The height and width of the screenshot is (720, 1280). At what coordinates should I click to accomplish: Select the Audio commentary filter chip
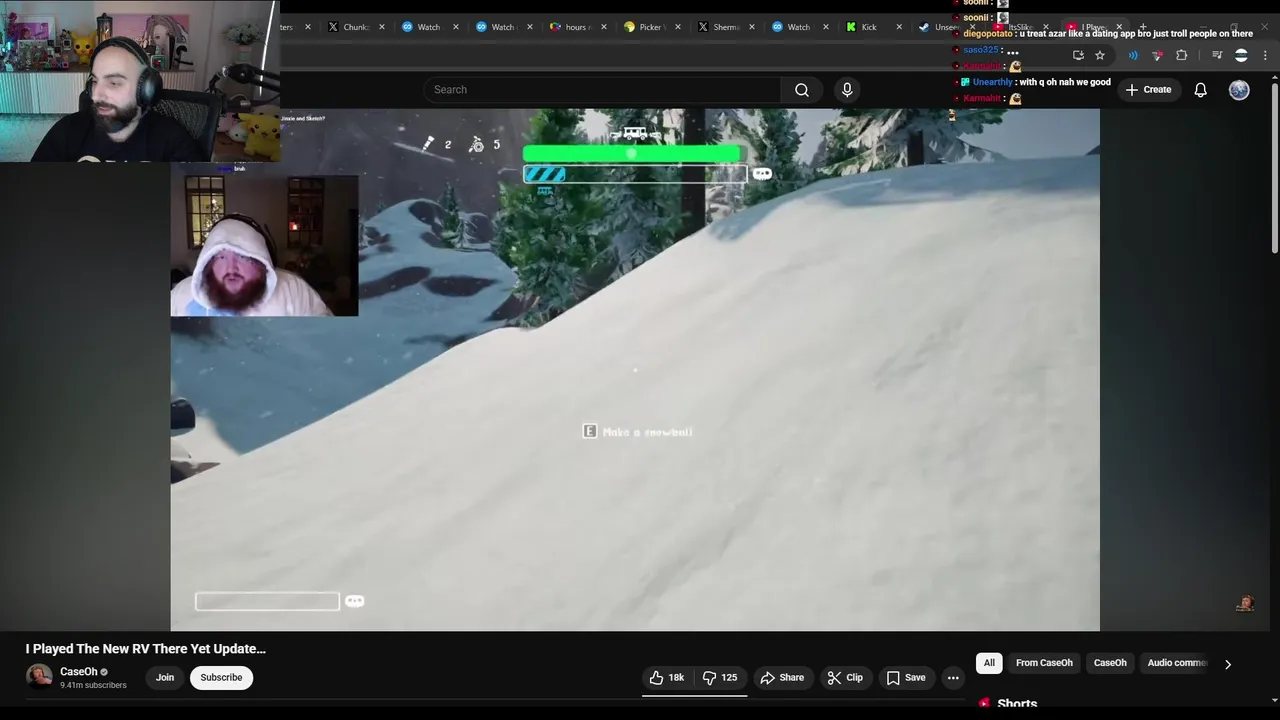coord(1177,663)
